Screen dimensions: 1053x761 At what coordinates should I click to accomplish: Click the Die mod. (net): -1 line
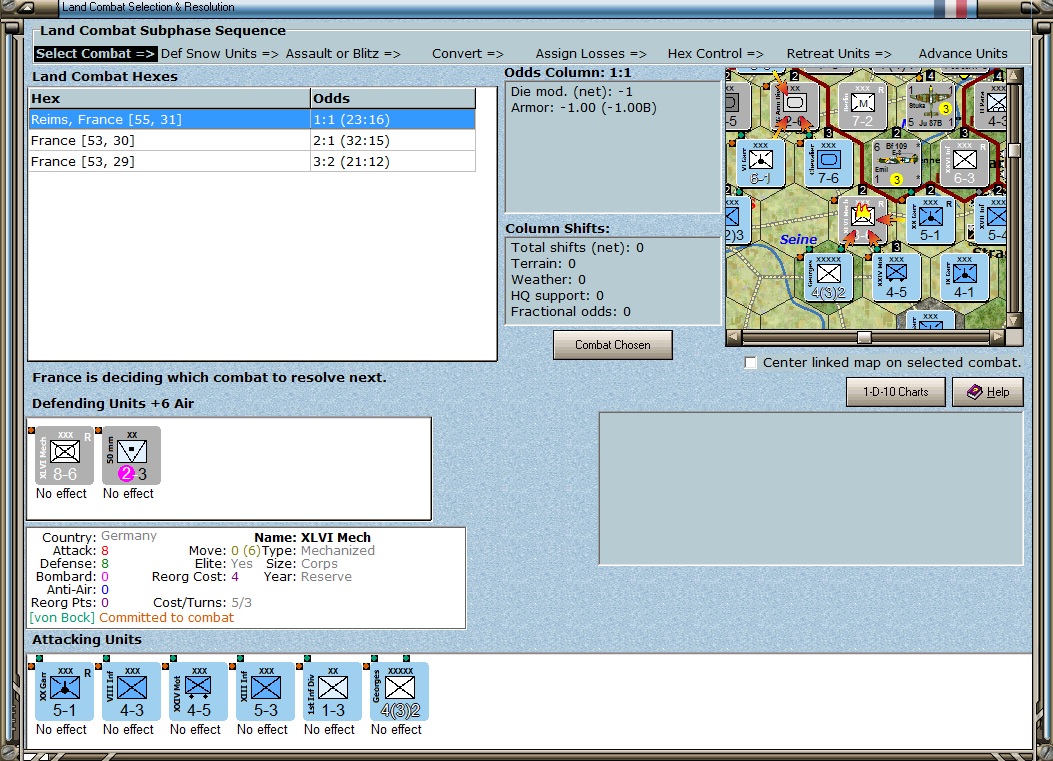tap(571, 92)
